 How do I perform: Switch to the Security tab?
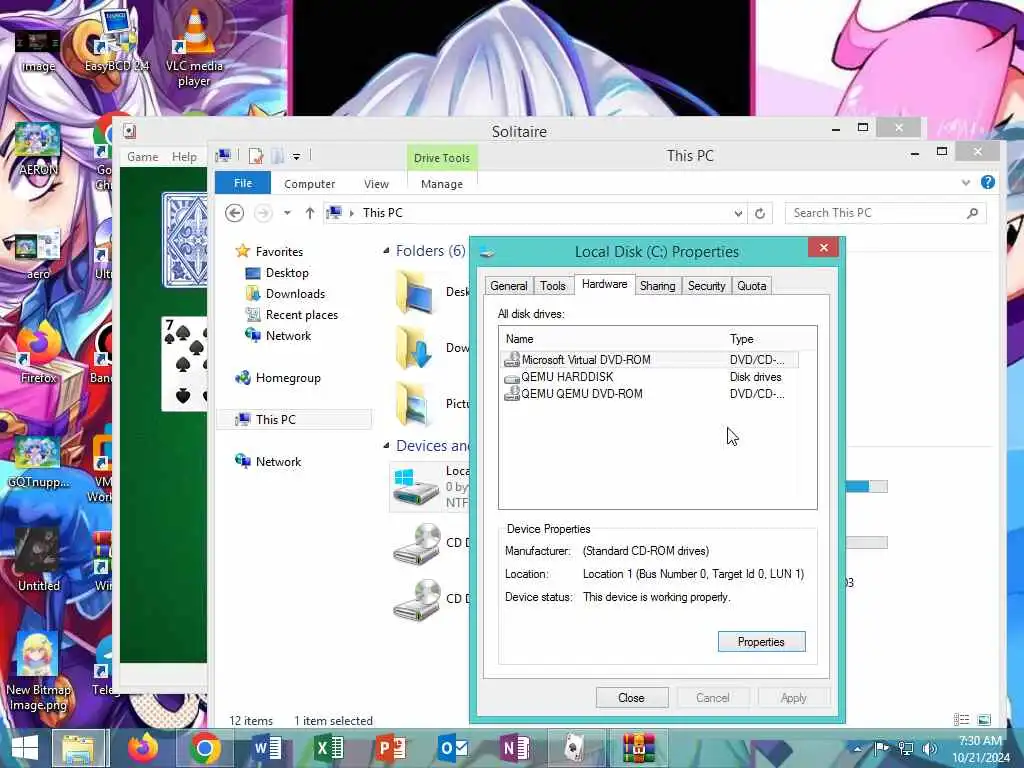707,285
